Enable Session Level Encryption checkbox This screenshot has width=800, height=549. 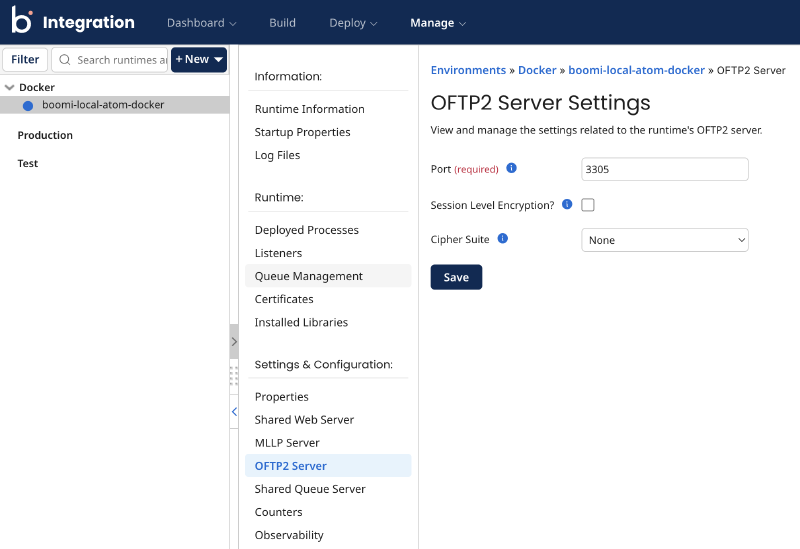(588, 205)
